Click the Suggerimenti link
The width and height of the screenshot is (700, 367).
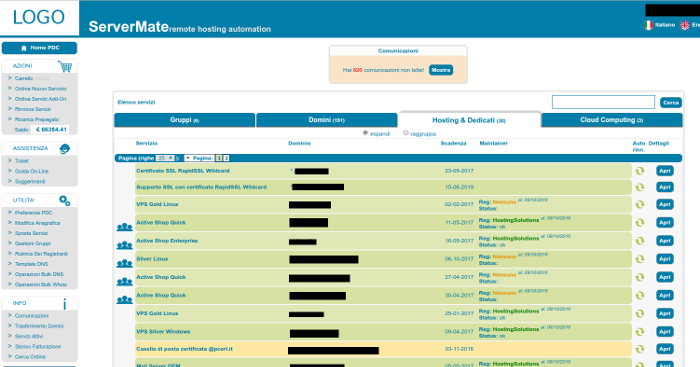pyautogui.click(x=30, y=182)
